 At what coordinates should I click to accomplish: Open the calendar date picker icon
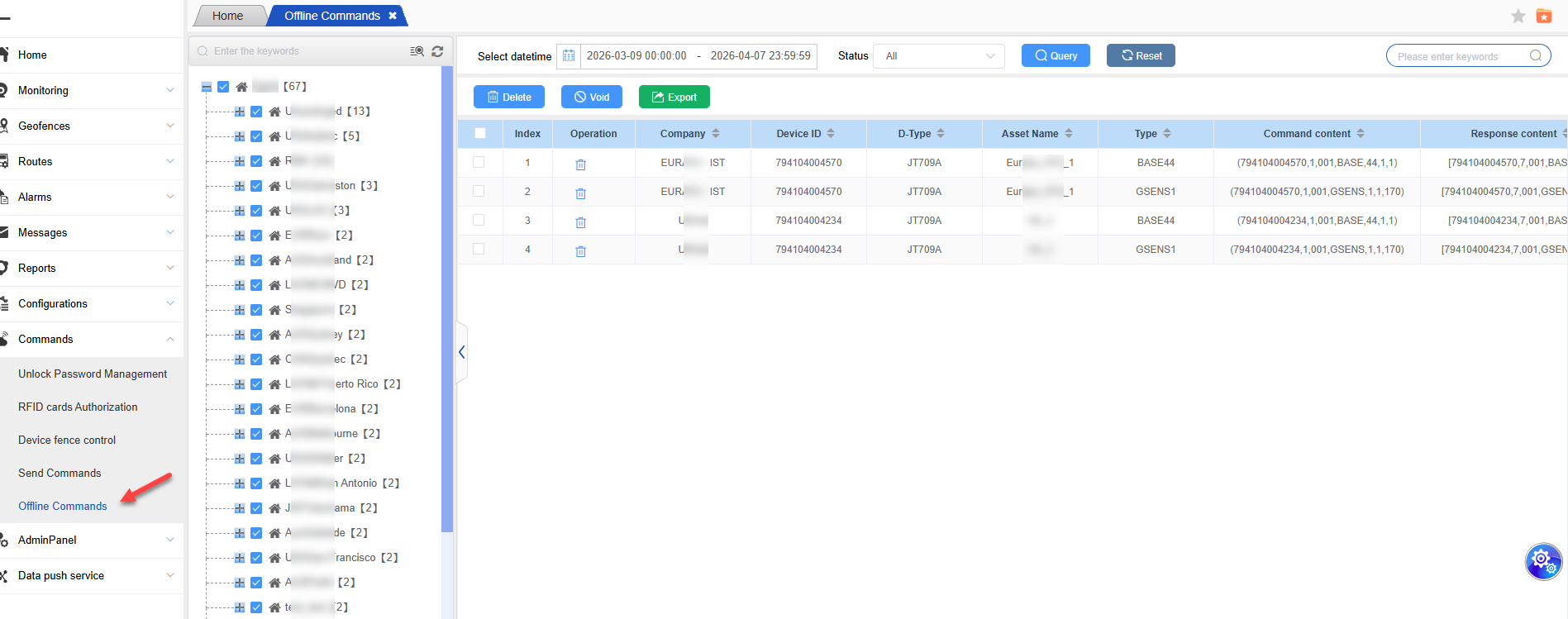pos(569,56)
